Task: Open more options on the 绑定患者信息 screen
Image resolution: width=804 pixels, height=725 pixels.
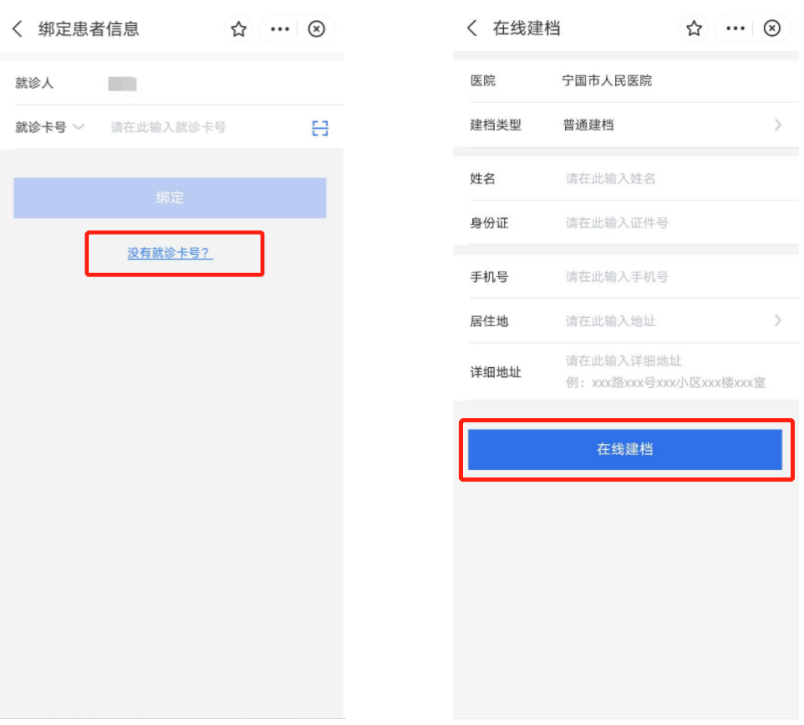Action: point(279,29)
